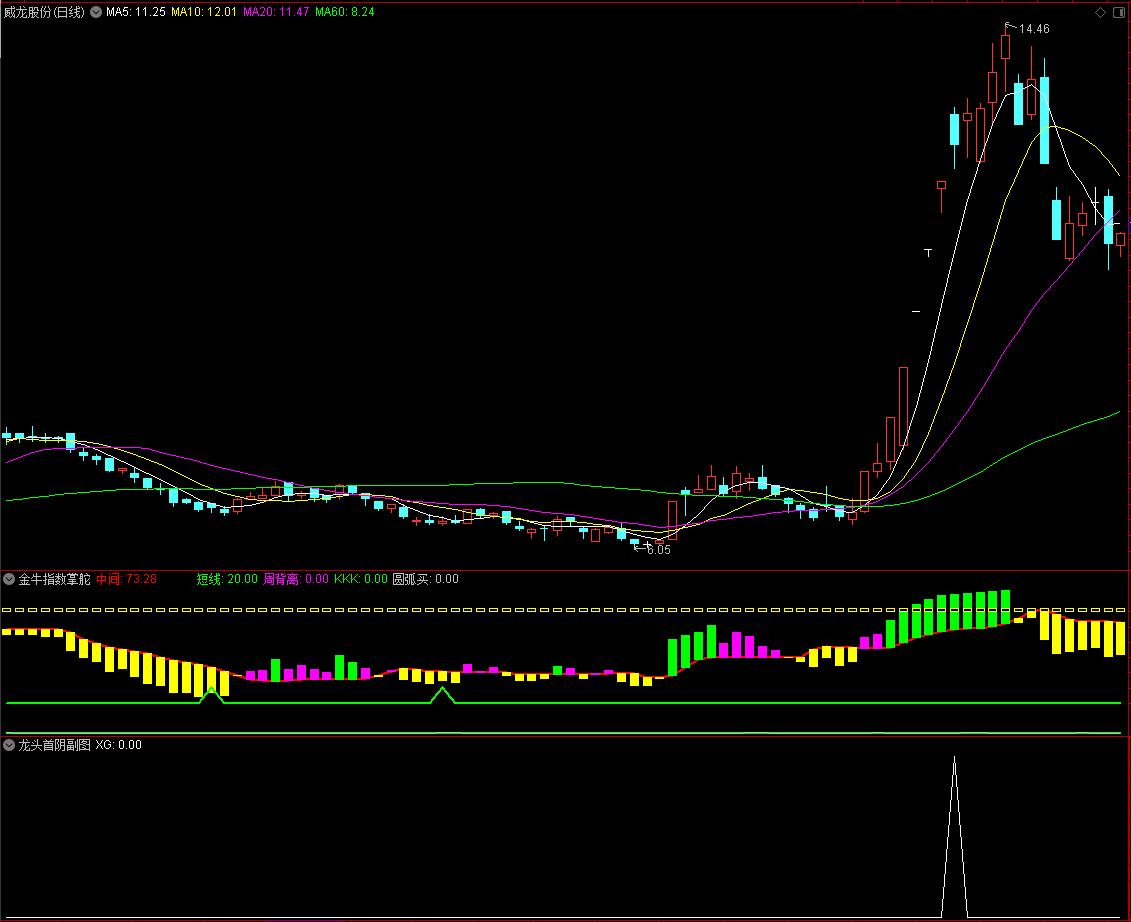Click the 圆弧买: 0.00 value
1131x922 pixels.
click(x=426, y=579)
